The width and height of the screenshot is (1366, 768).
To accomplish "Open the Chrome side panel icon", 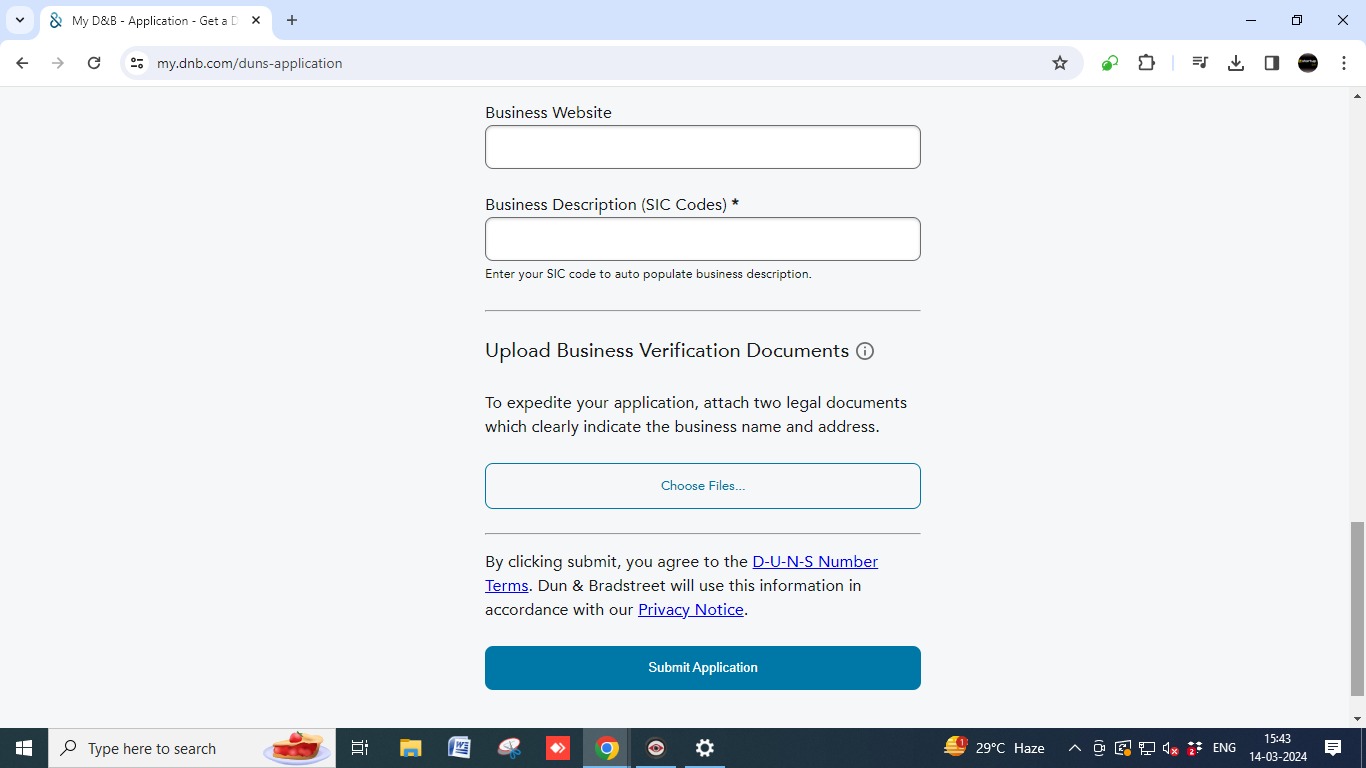I will tap(1271, 62).
